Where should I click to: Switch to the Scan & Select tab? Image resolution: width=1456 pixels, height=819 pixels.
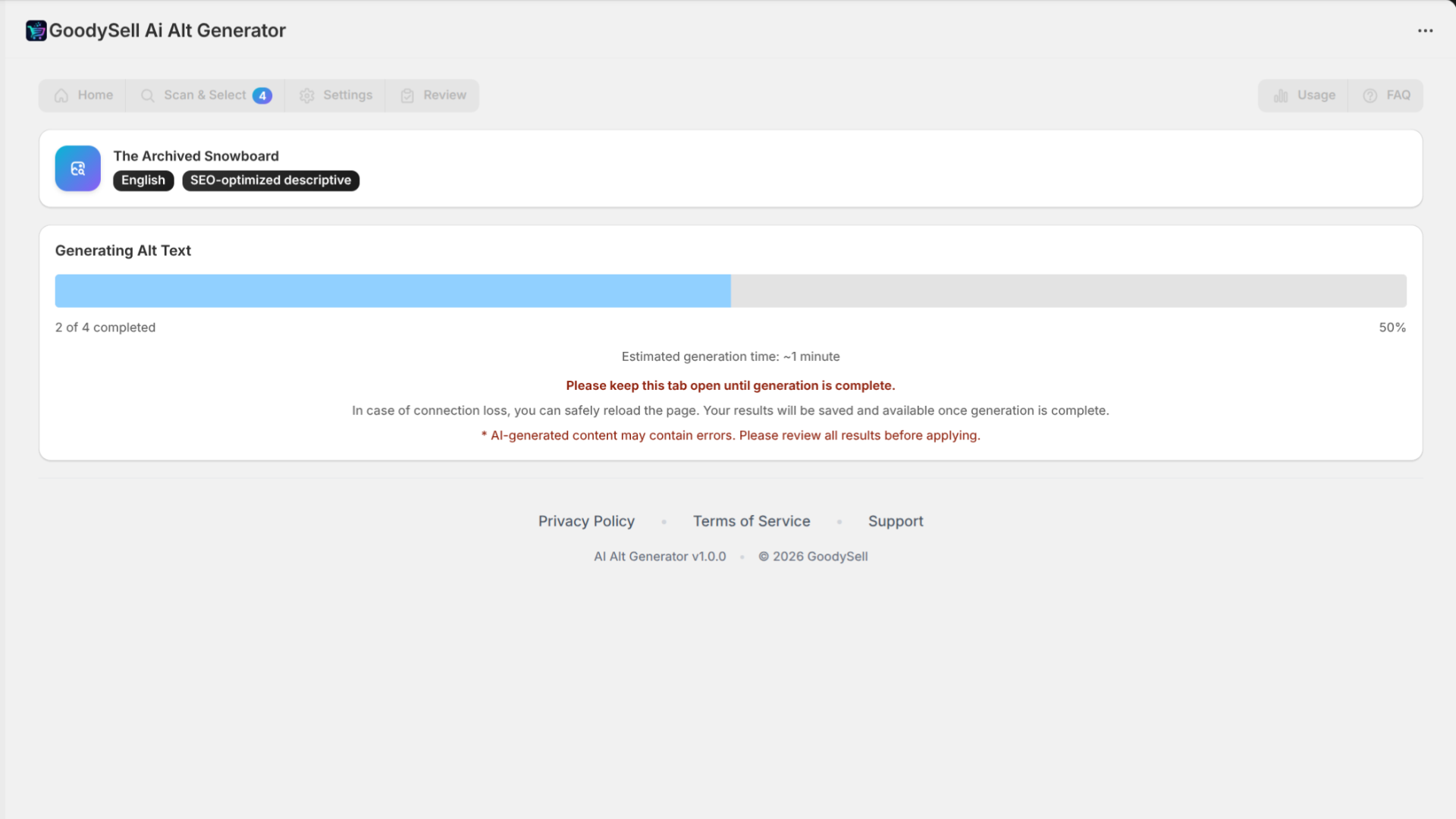point(205,96)
